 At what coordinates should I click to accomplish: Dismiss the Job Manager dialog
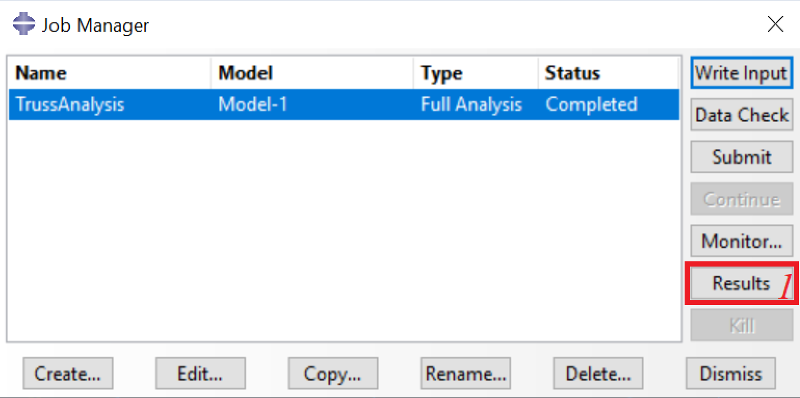(731, 374)
